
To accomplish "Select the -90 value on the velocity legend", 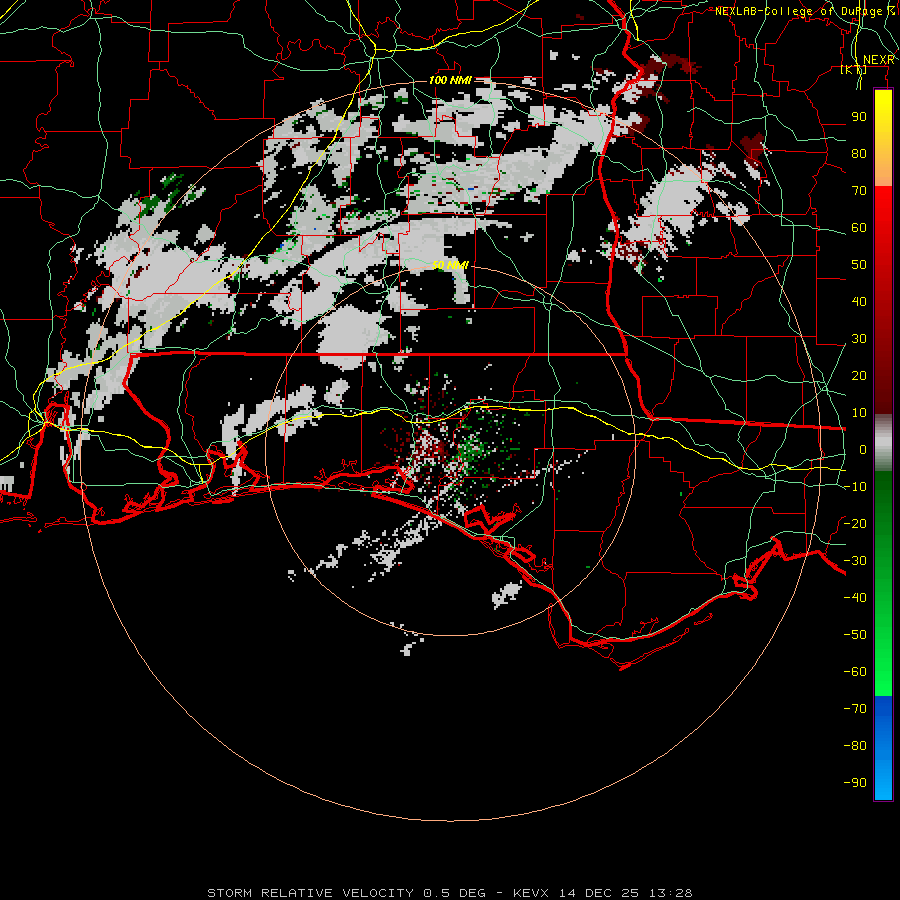I will click(x=855, y=783).
